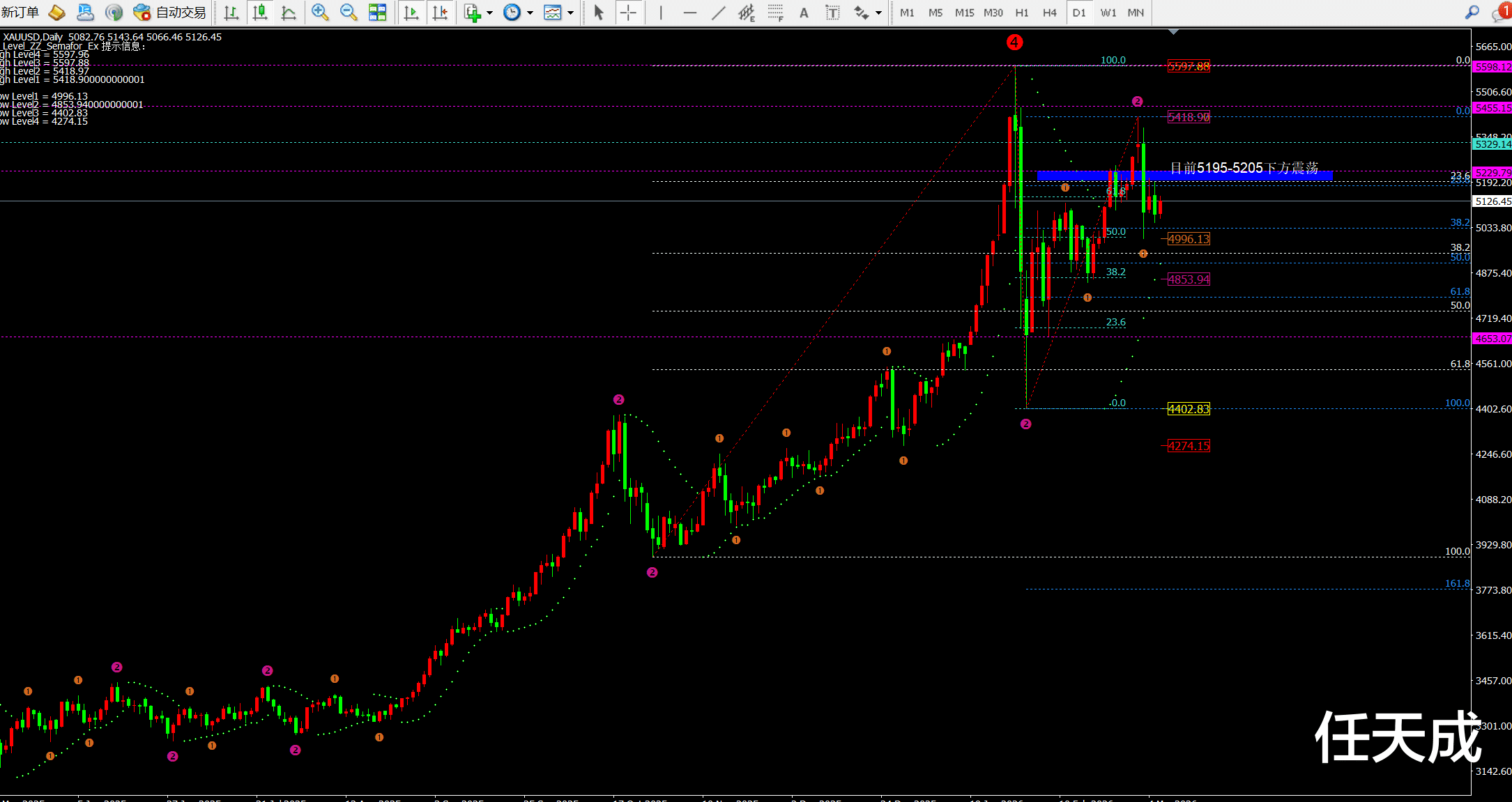1512x802 pixels.
Task: Select the equidistant channel tool
Action: [746, 13]
